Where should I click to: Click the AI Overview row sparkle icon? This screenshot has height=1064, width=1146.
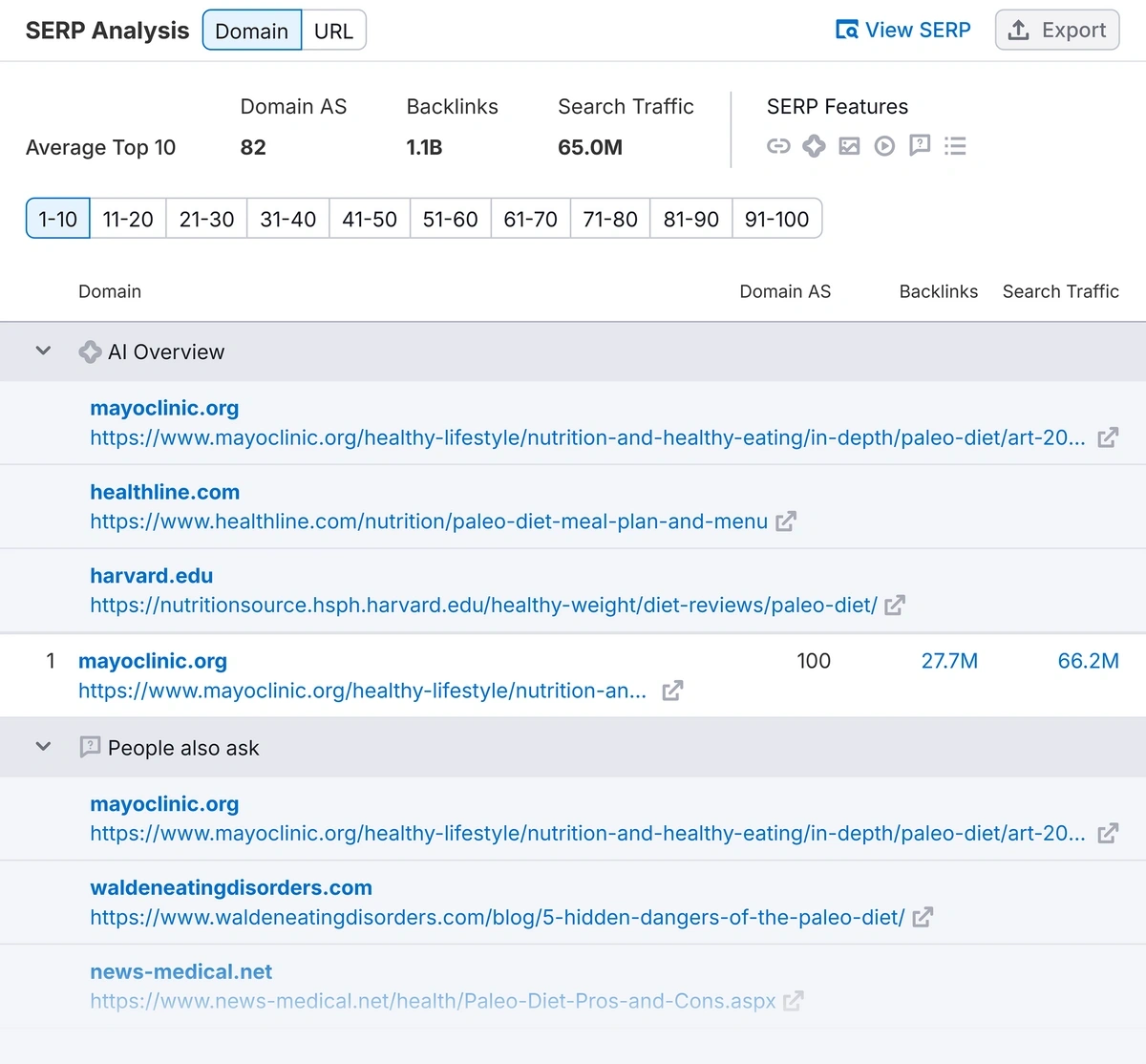90,352
